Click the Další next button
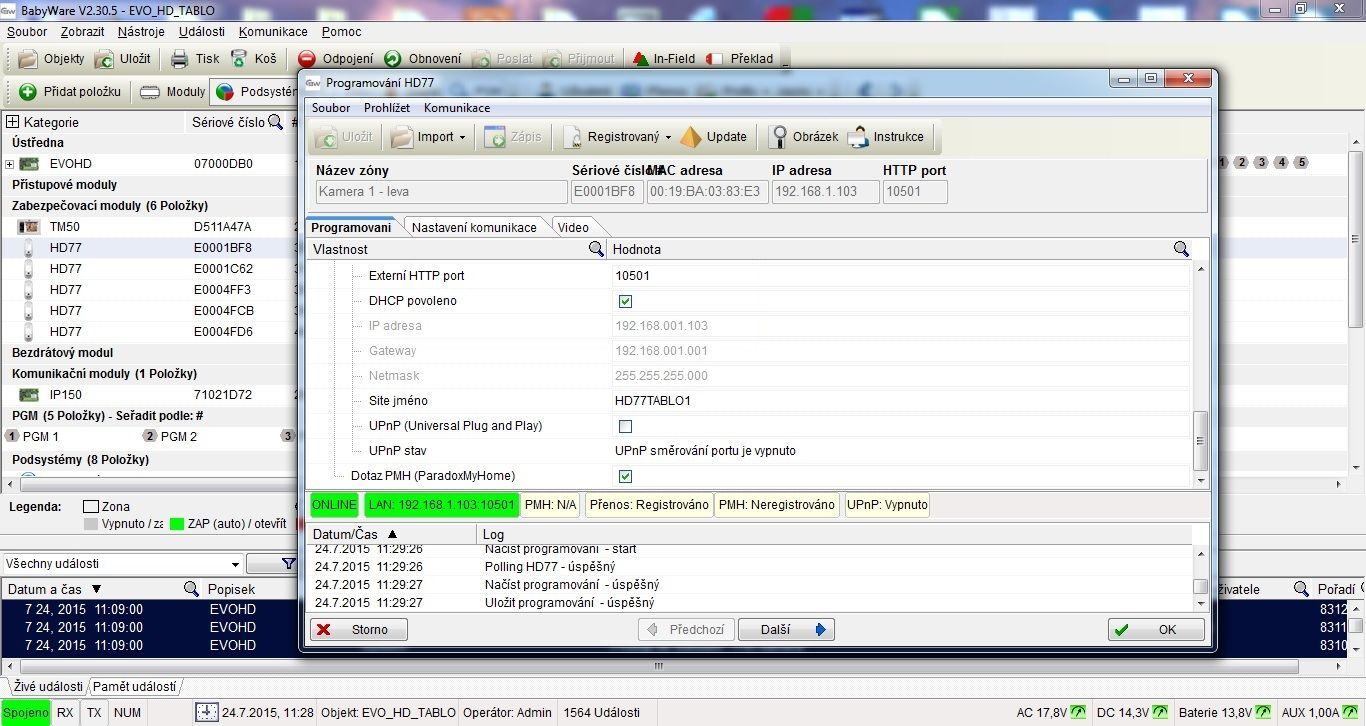The height and width of the screenshot is (726, 1366). click(x=786, y=629)
